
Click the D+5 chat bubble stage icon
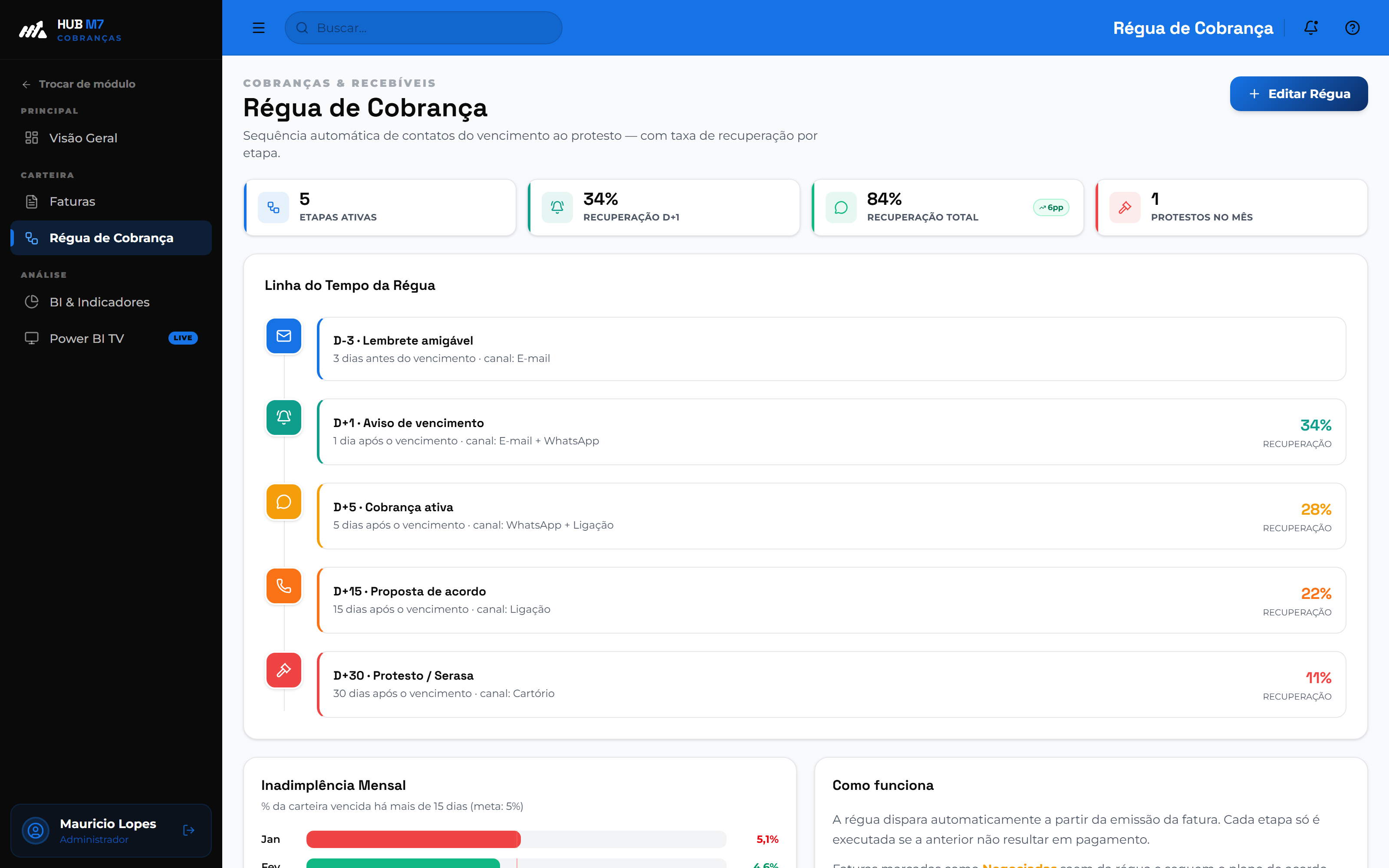283,502
